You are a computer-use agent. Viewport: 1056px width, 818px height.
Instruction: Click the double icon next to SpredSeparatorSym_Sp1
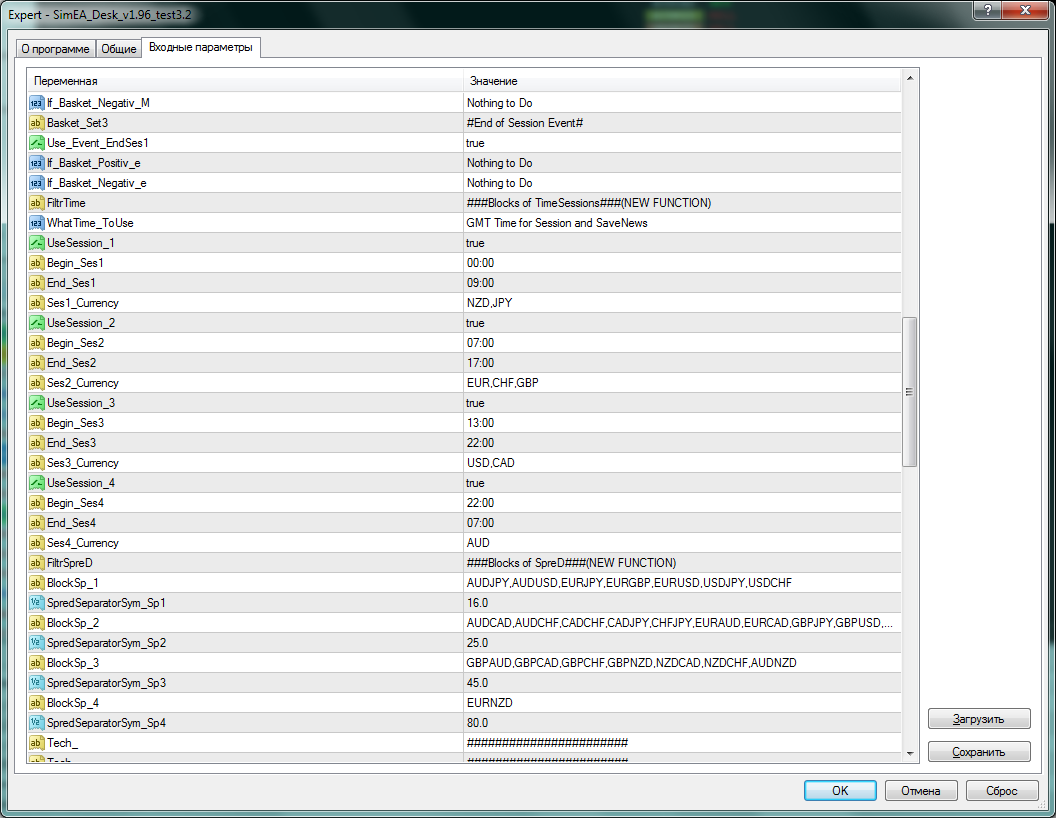pos(36,603)
